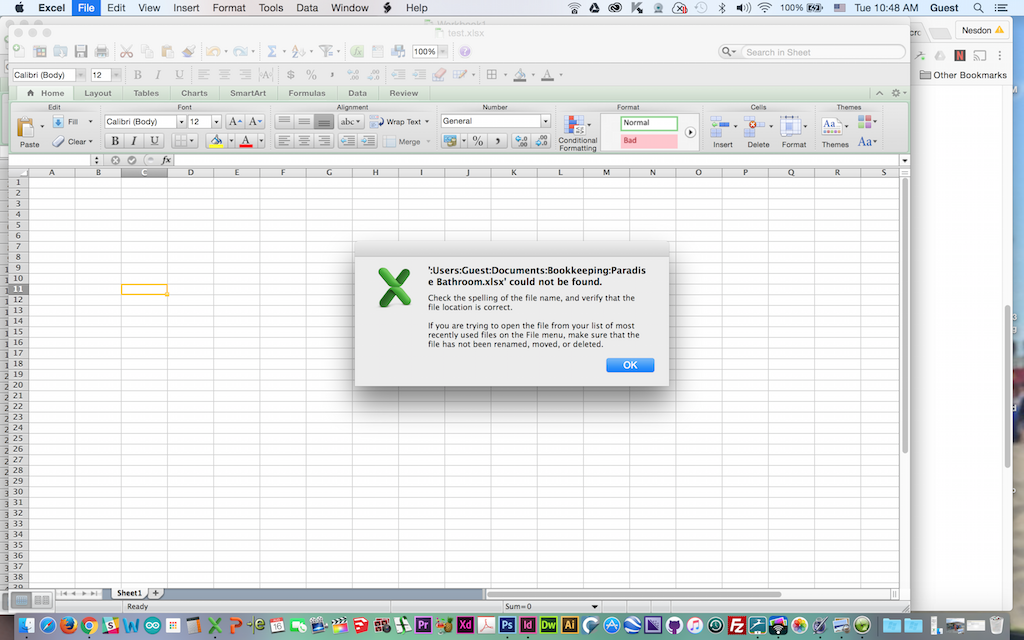Open the General number format dropdown
1024x640 pixels.
click(x=545, y=121)
